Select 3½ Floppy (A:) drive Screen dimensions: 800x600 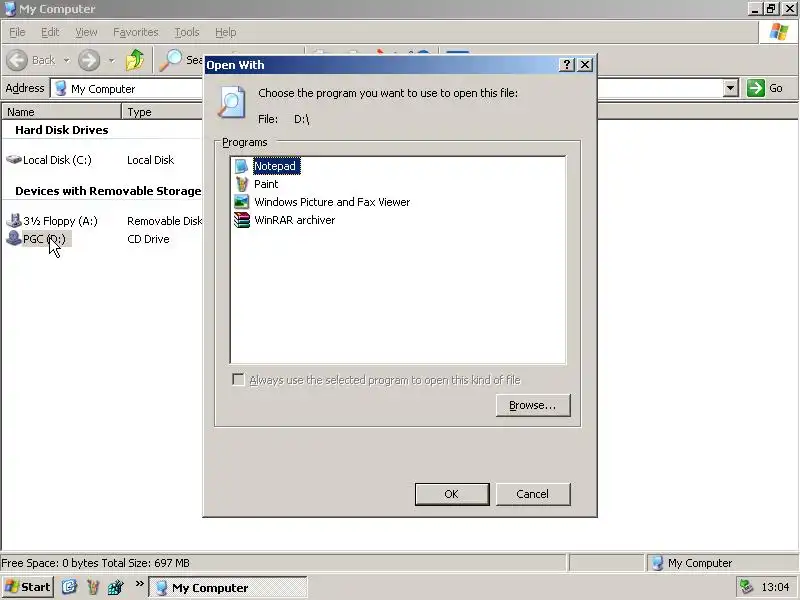point(52,221)
